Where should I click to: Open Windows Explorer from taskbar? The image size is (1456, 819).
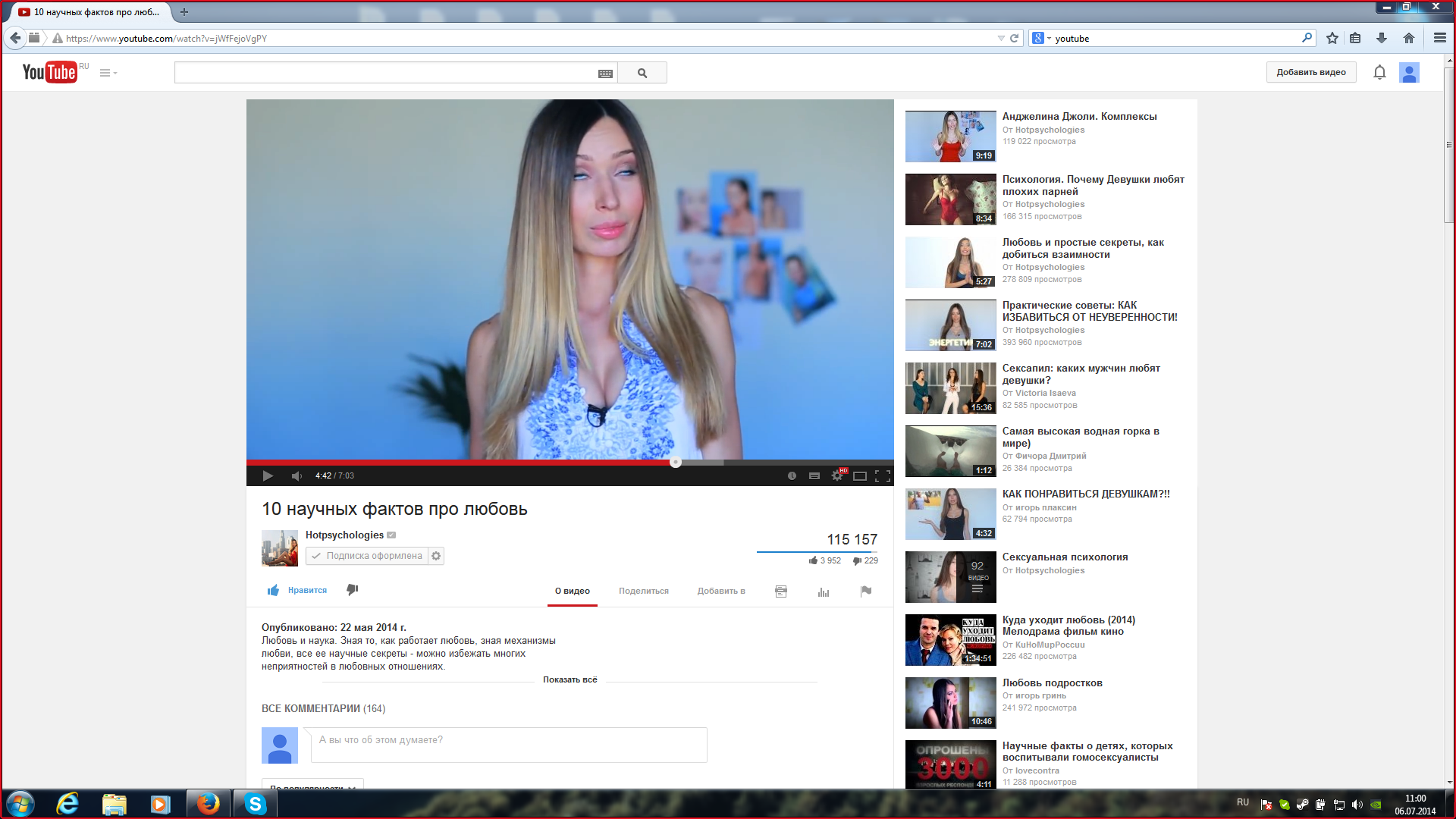[x=114, y=804]
